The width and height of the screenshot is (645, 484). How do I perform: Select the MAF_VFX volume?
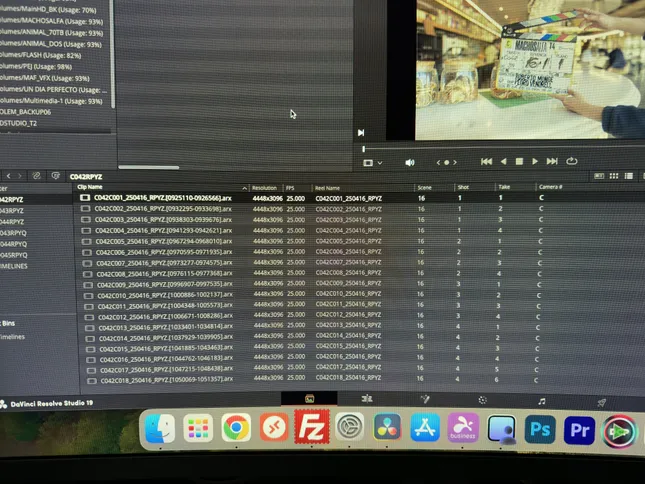click(44, 78)
